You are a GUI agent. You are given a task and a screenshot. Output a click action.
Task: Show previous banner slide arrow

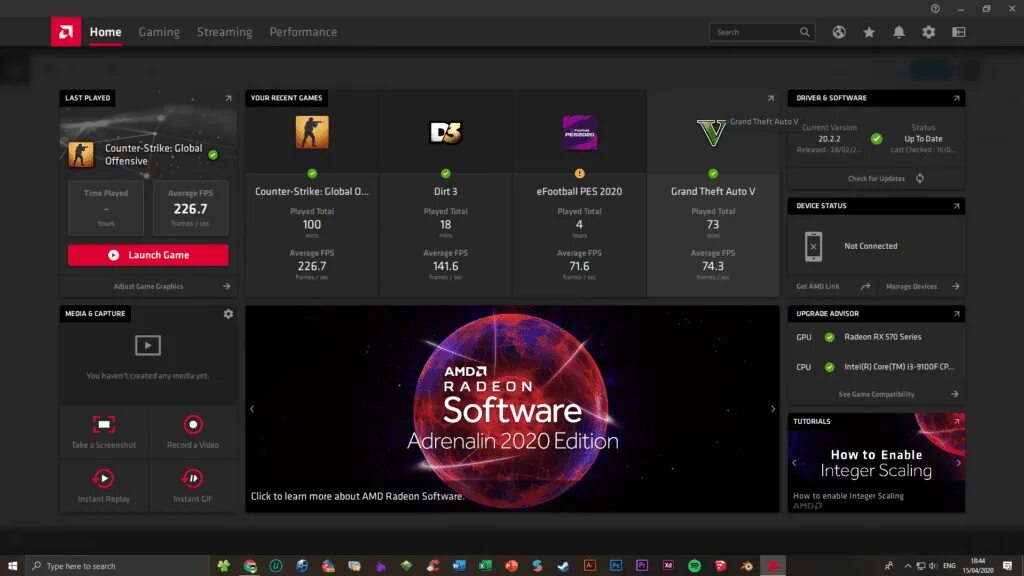click(252, 409)
